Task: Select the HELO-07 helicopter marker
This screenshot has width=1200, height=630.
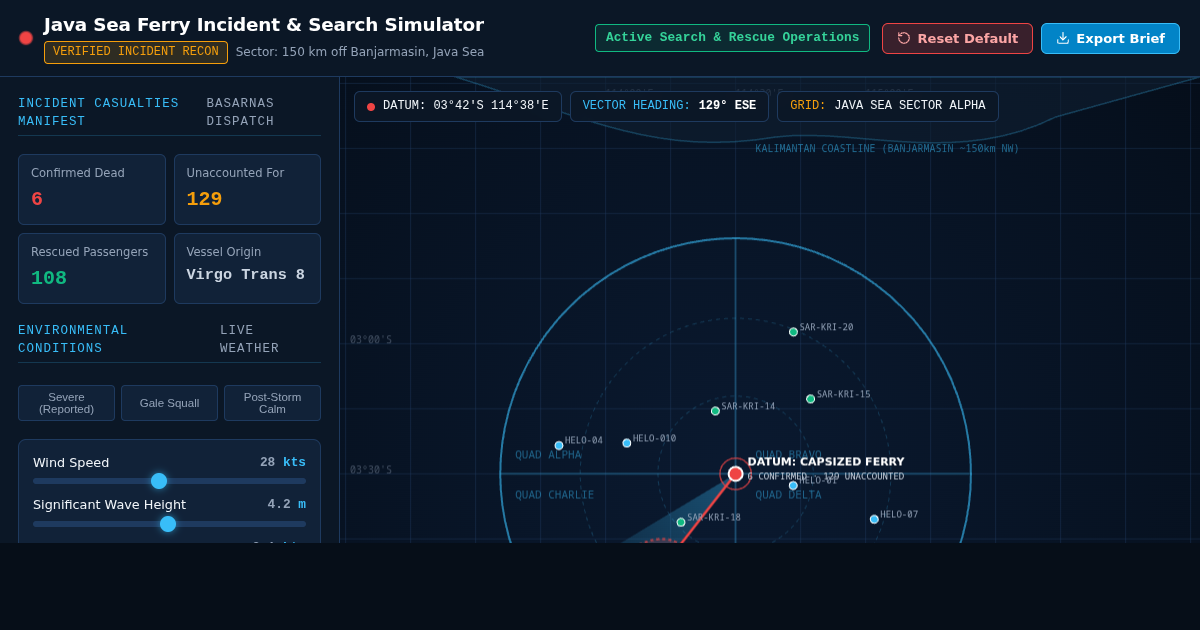Action: coord(874,519)
